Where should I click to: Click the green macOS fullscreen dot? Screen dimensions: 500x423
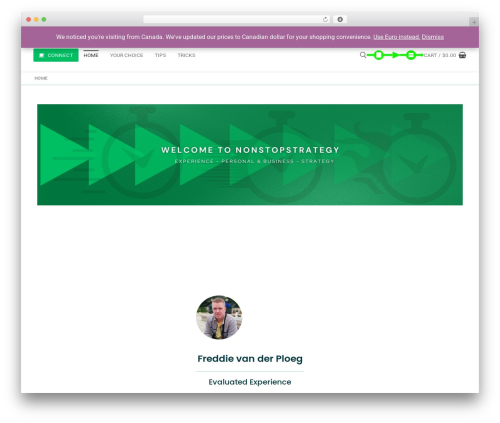pos(44,19)
